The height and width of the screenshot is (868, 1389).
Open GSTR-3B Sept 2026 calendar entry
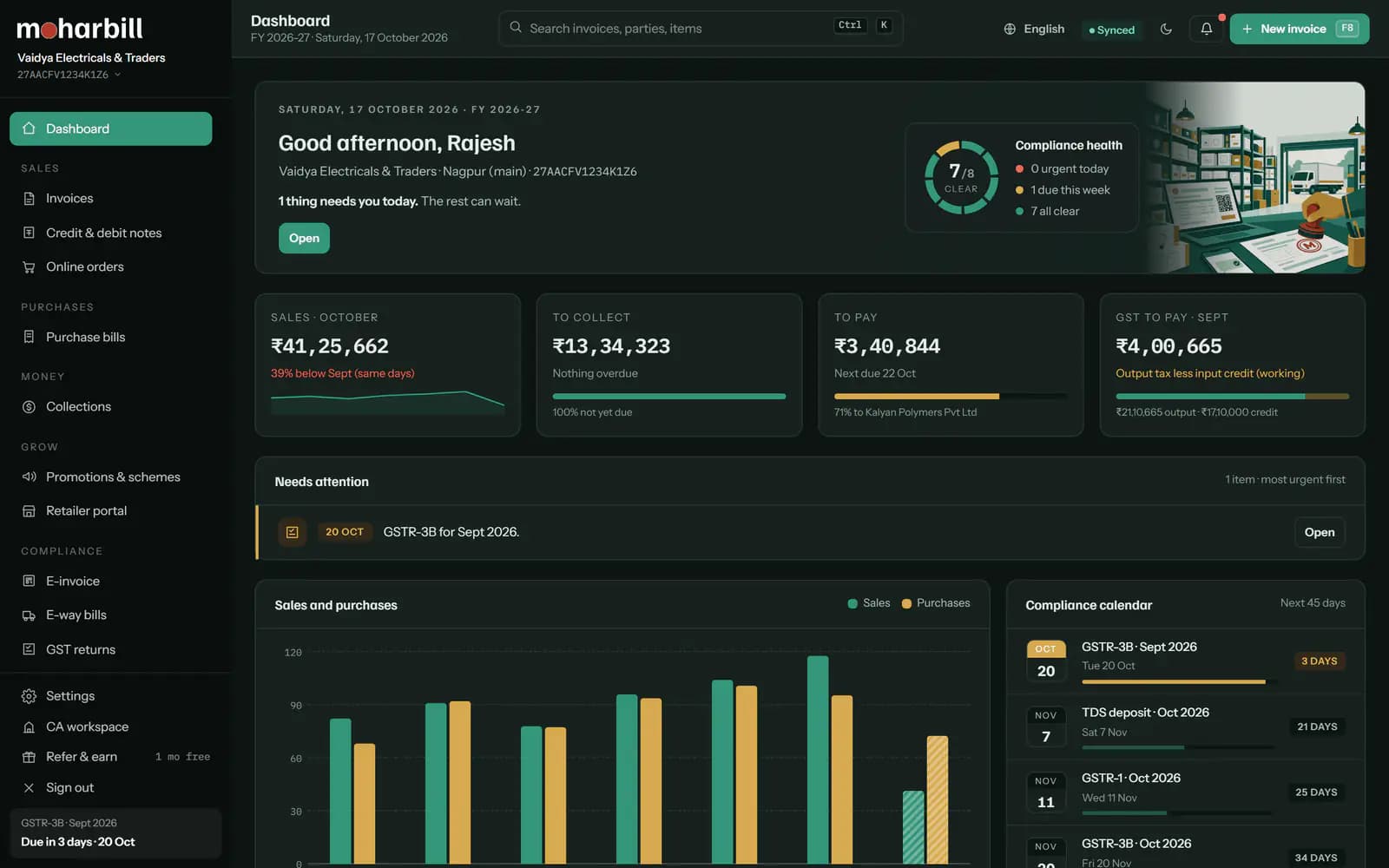tap(1186, 661)
